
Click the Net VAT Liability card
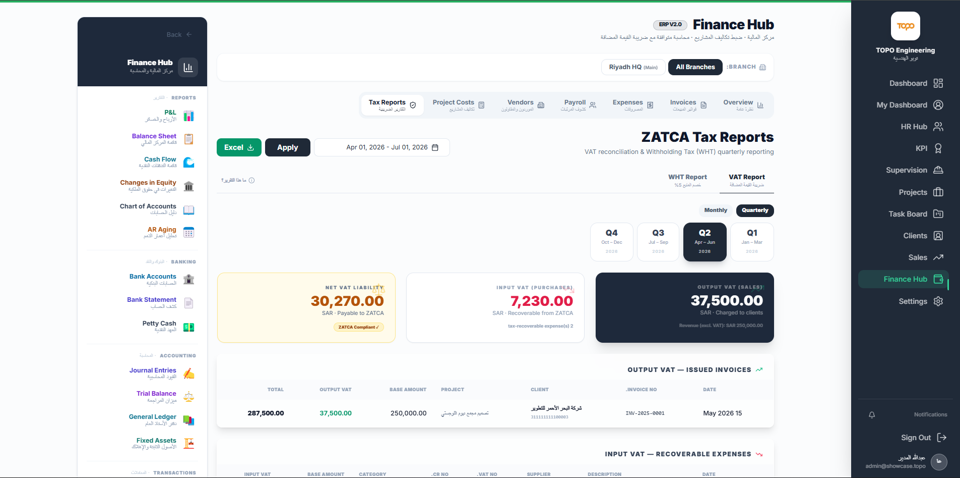click(306, 307)
